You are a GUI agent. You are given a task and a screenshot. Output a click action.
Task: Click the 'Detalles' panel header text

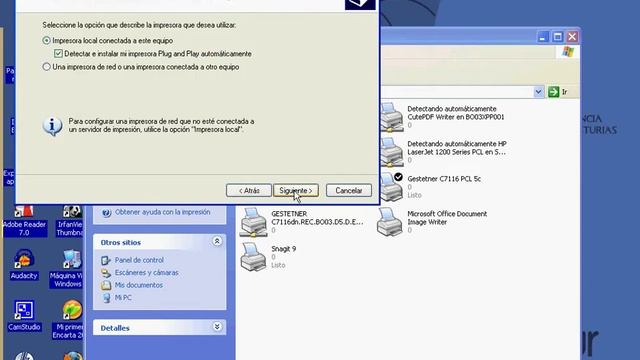point(115,328)
